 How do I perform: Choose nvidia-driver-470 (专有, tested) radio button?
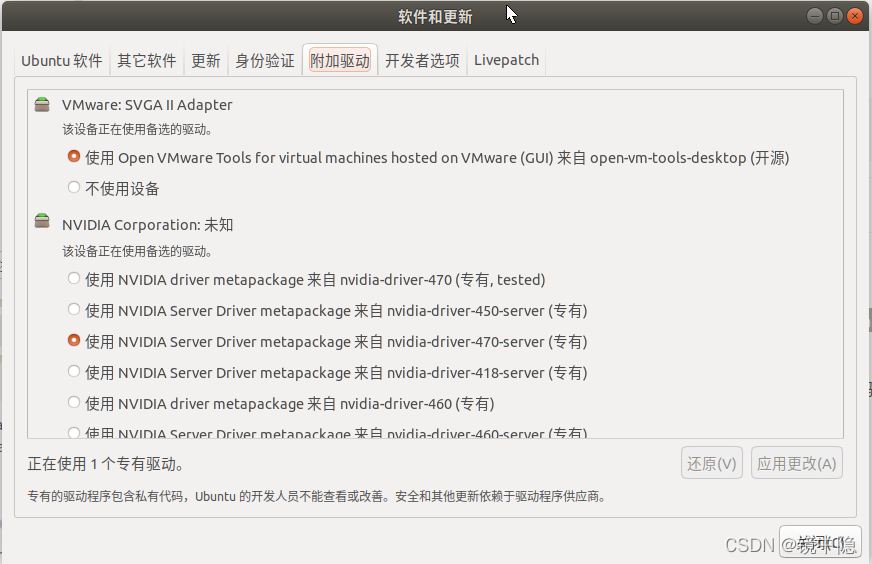pos(73,278)
